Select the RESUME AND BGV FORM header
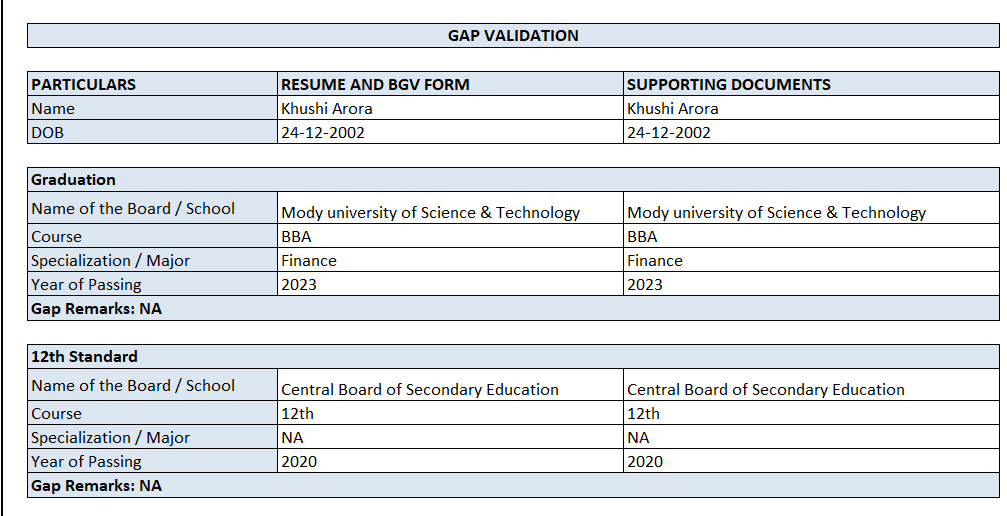The width and height of the screenshot is (1007, 516). pyautogui.click(x=450, y=85)
